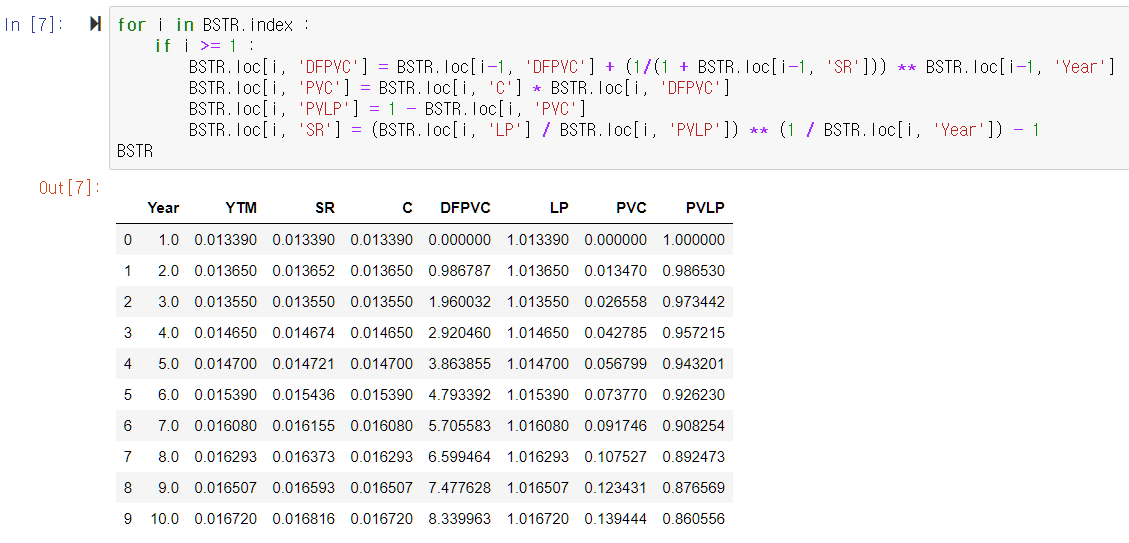This screenshot has width=1129, height=543.
Task: Click the LP value 1.015390
Action: click(538, 395)
